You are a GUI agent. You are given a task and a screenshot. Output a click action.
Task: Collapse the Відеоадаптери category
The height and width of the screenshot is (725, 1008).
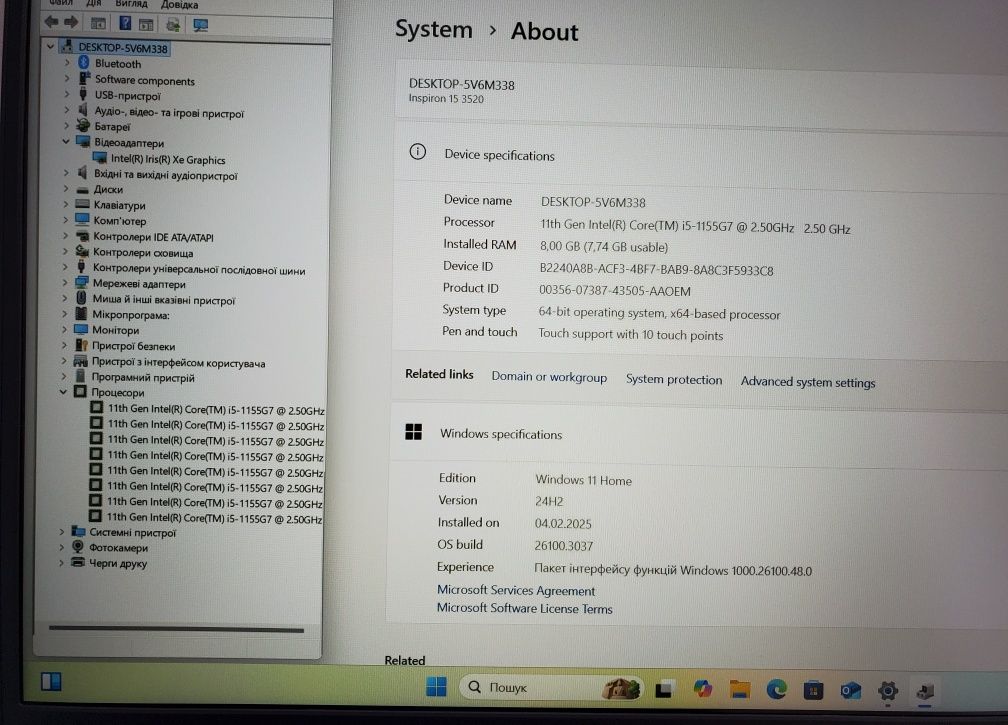[66, 141]
